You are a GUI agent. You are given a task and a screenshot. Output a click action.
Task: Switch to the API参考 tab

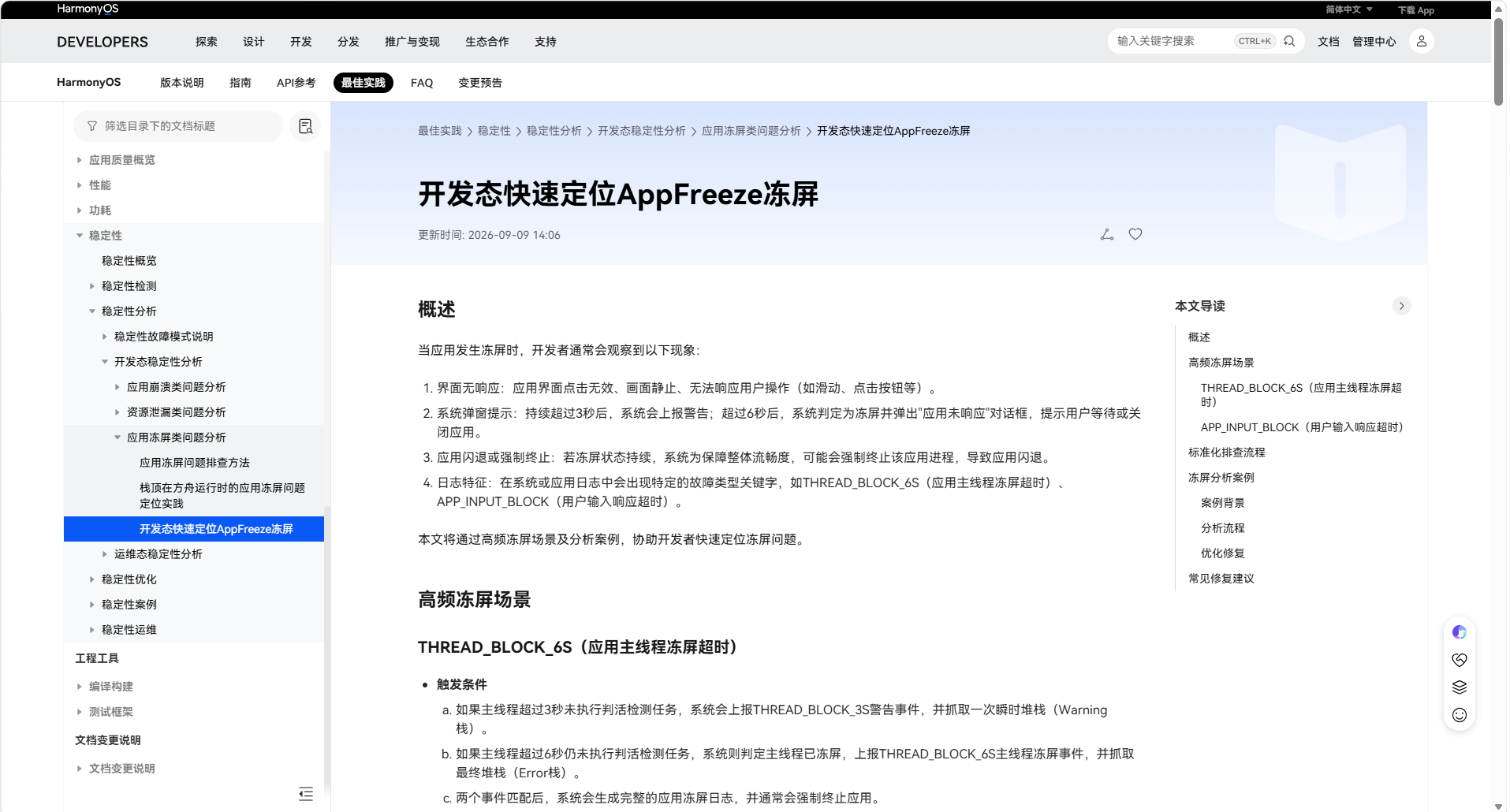click(296, 83)
